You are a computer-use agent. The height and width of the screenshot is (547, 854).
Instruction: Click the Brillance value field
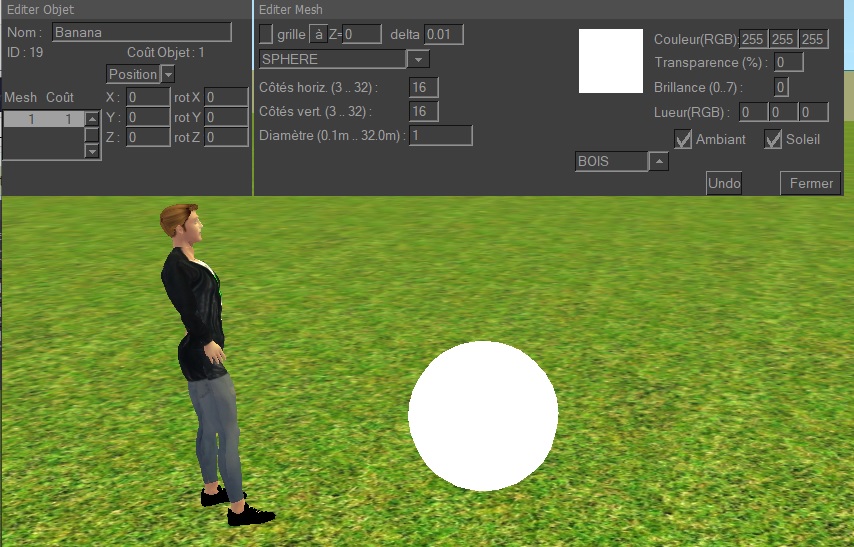pyautogui.click(x=781, y=87)
